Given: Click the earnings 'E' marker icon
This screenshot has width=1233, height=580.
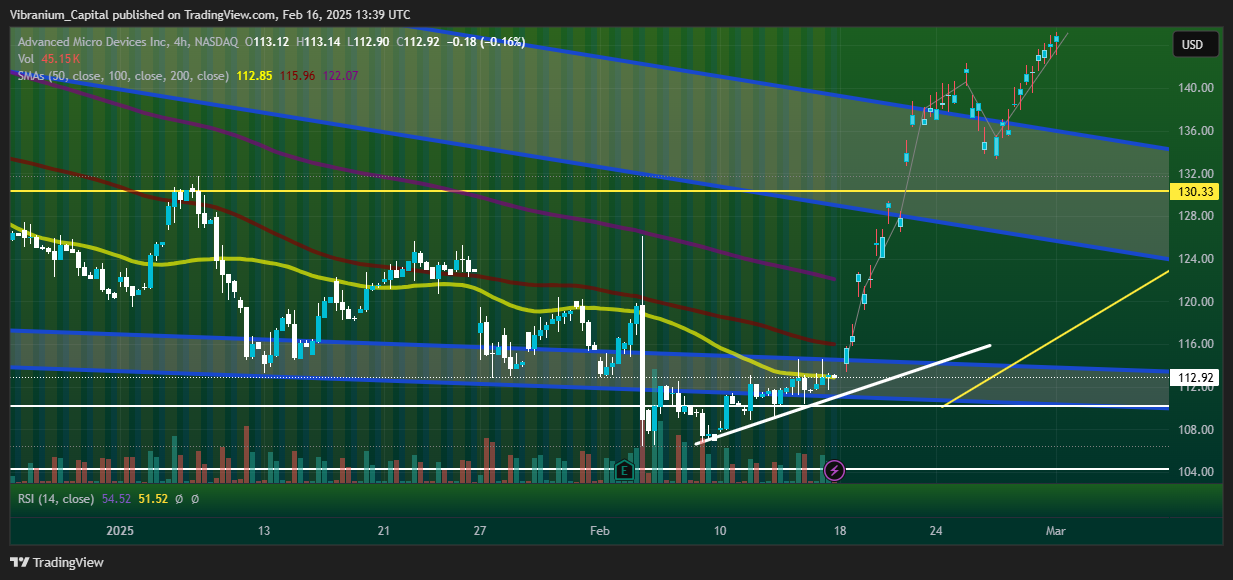Looking at the screenshot, I should coord(626,469).
